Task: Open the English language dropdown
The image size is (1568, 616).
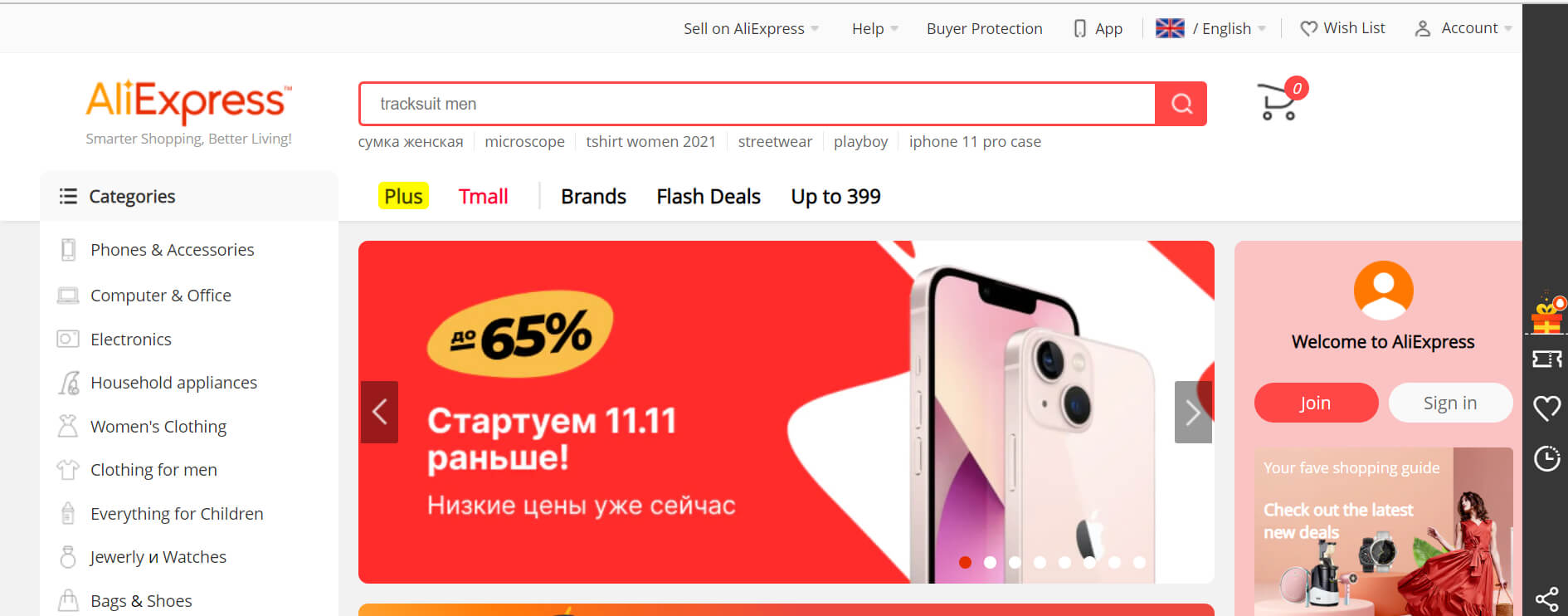Action: (1211, 28)
